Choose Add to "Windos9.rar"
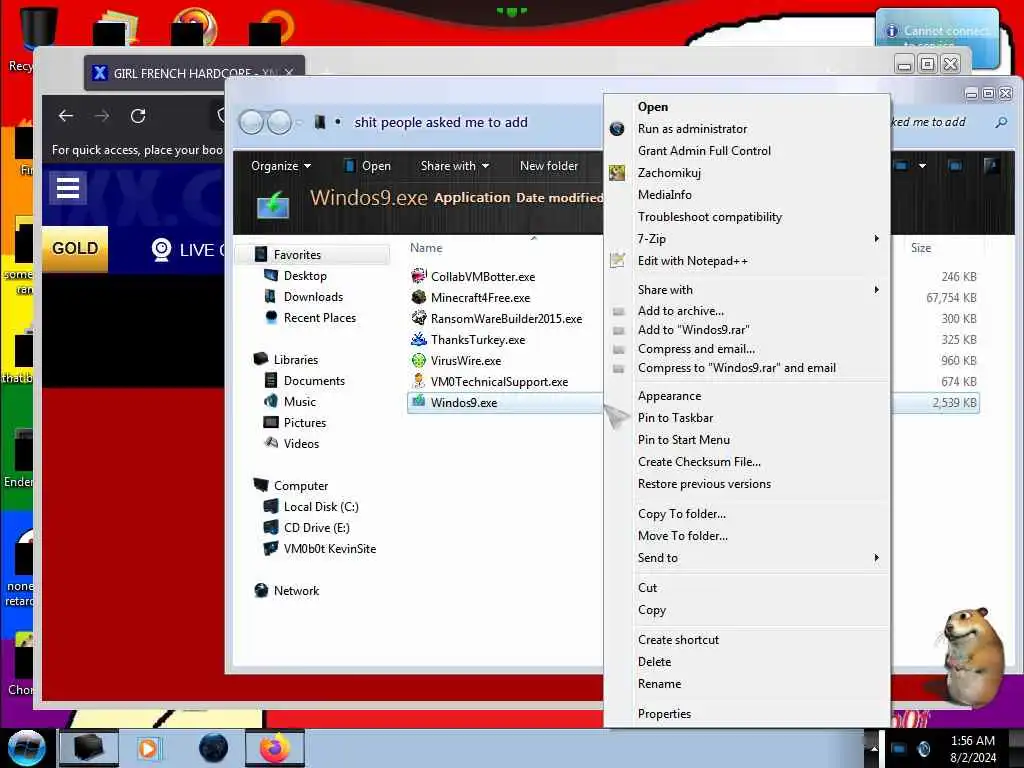 [x=693, y=330]
